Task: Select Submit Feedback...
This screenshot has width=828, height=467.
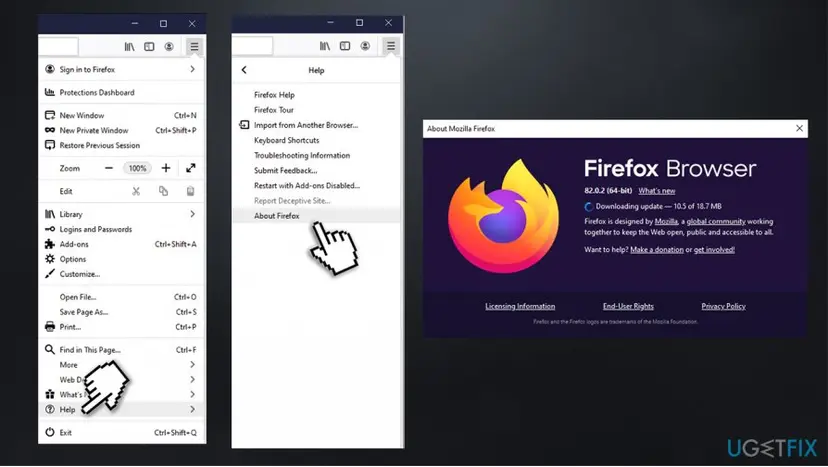Action: coord(317,171)
